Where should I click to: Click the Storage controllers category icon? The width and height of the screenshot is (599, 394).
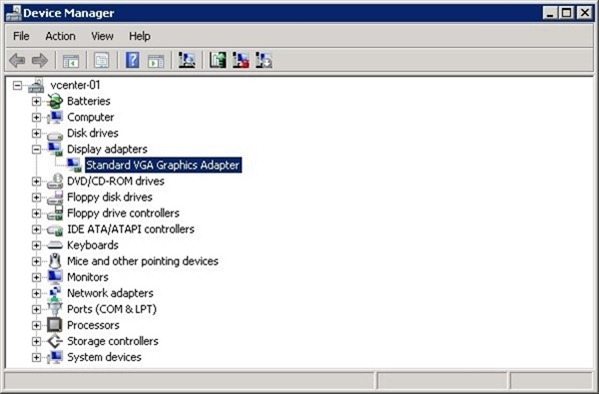tap(55, 341)
